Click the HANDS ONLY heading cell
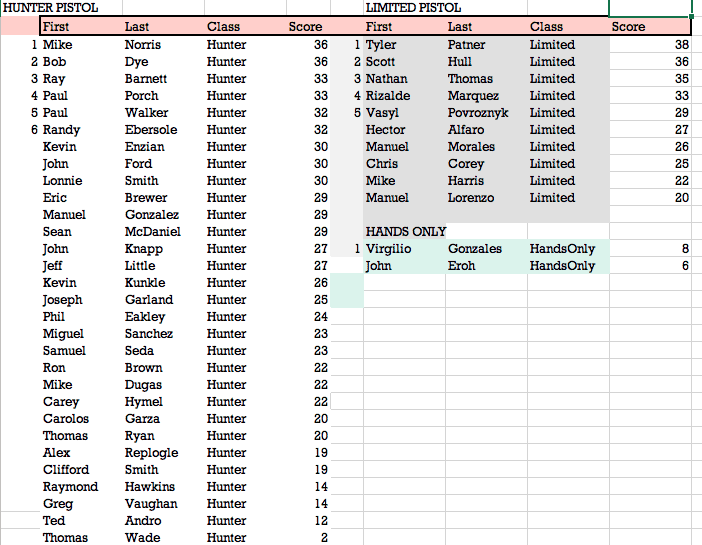This screenshot has width=702, height=545. tap(404, 232)
